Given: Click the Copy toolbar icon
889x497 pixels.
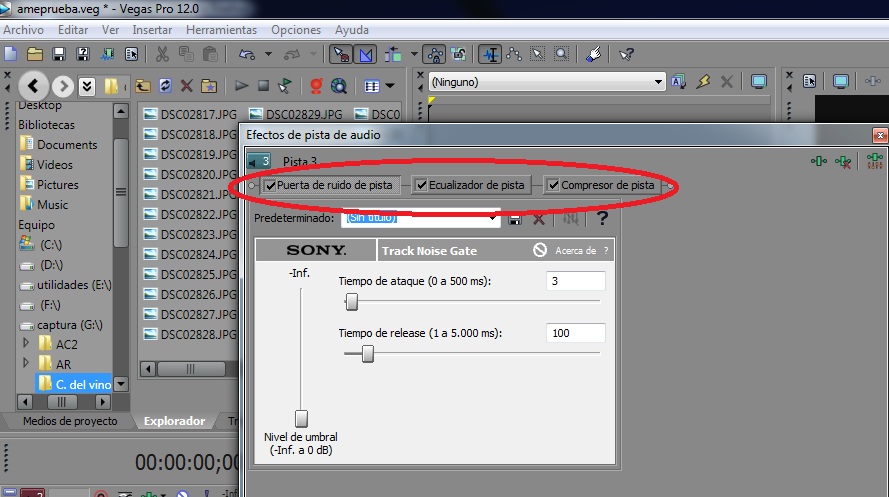Looking at the screenshot, I should click(186, 54).
